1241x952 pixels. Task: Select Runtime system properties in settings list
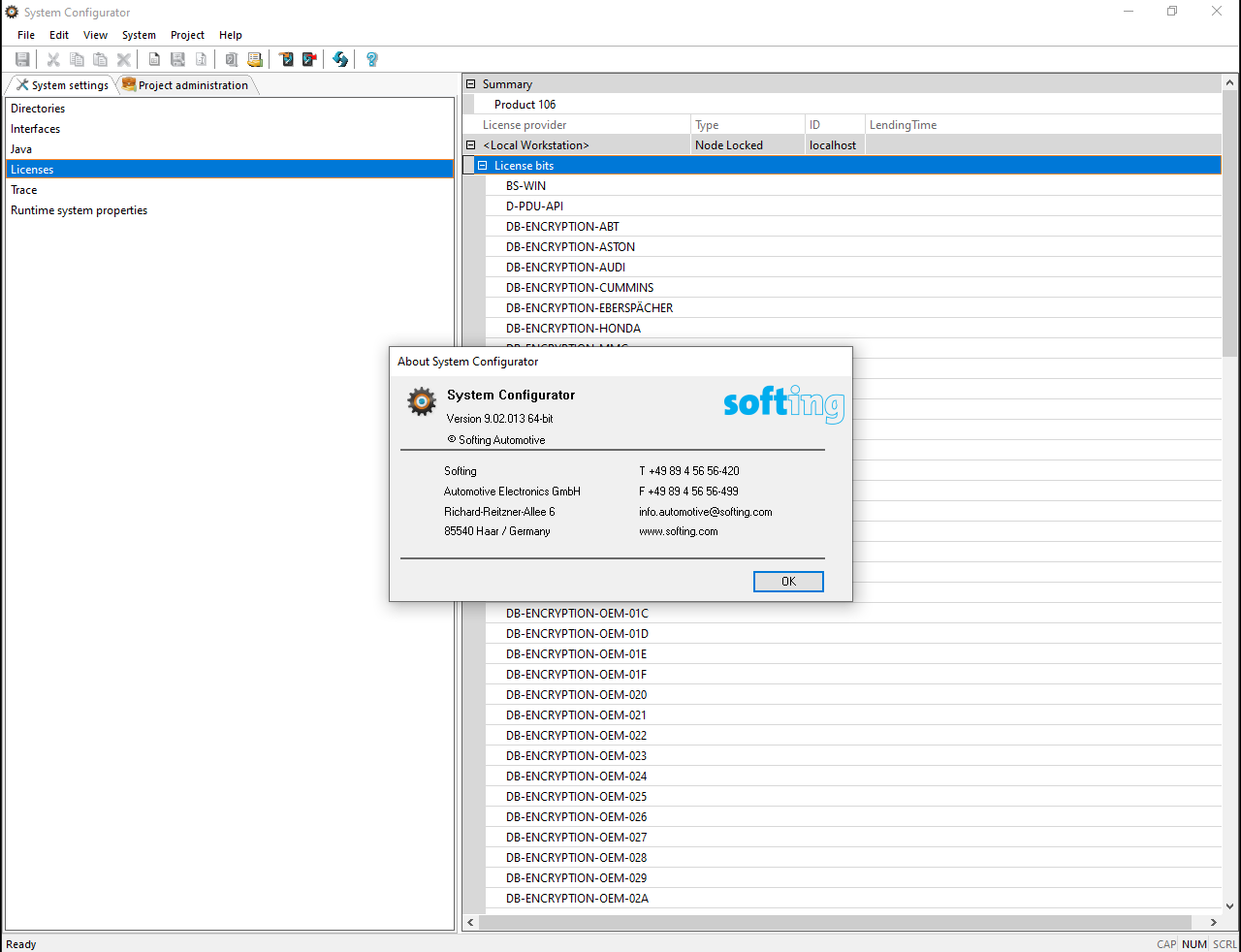click(x=80, y=210)
